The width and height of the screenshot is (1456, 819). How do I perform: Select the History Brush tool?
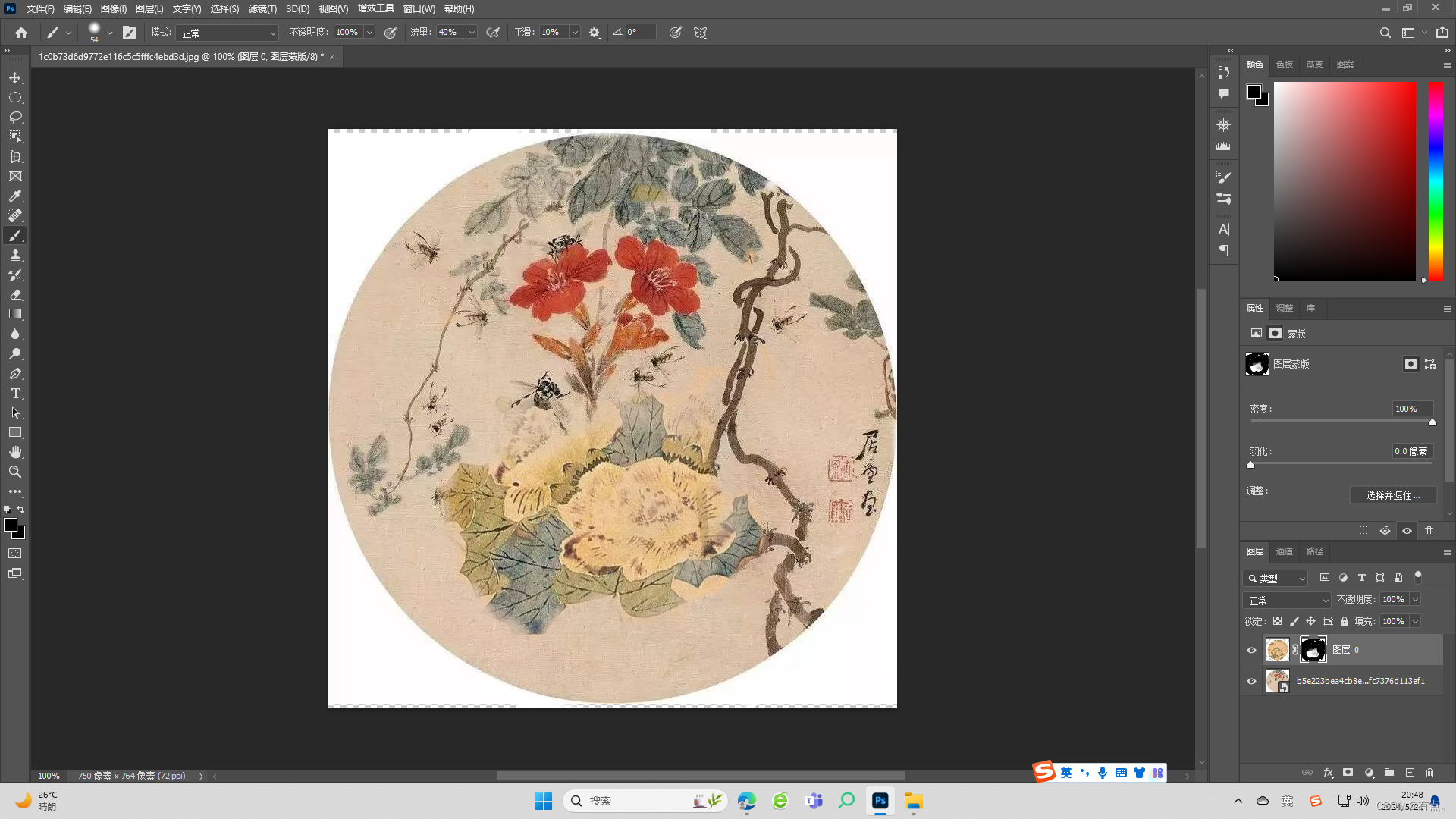15,275
